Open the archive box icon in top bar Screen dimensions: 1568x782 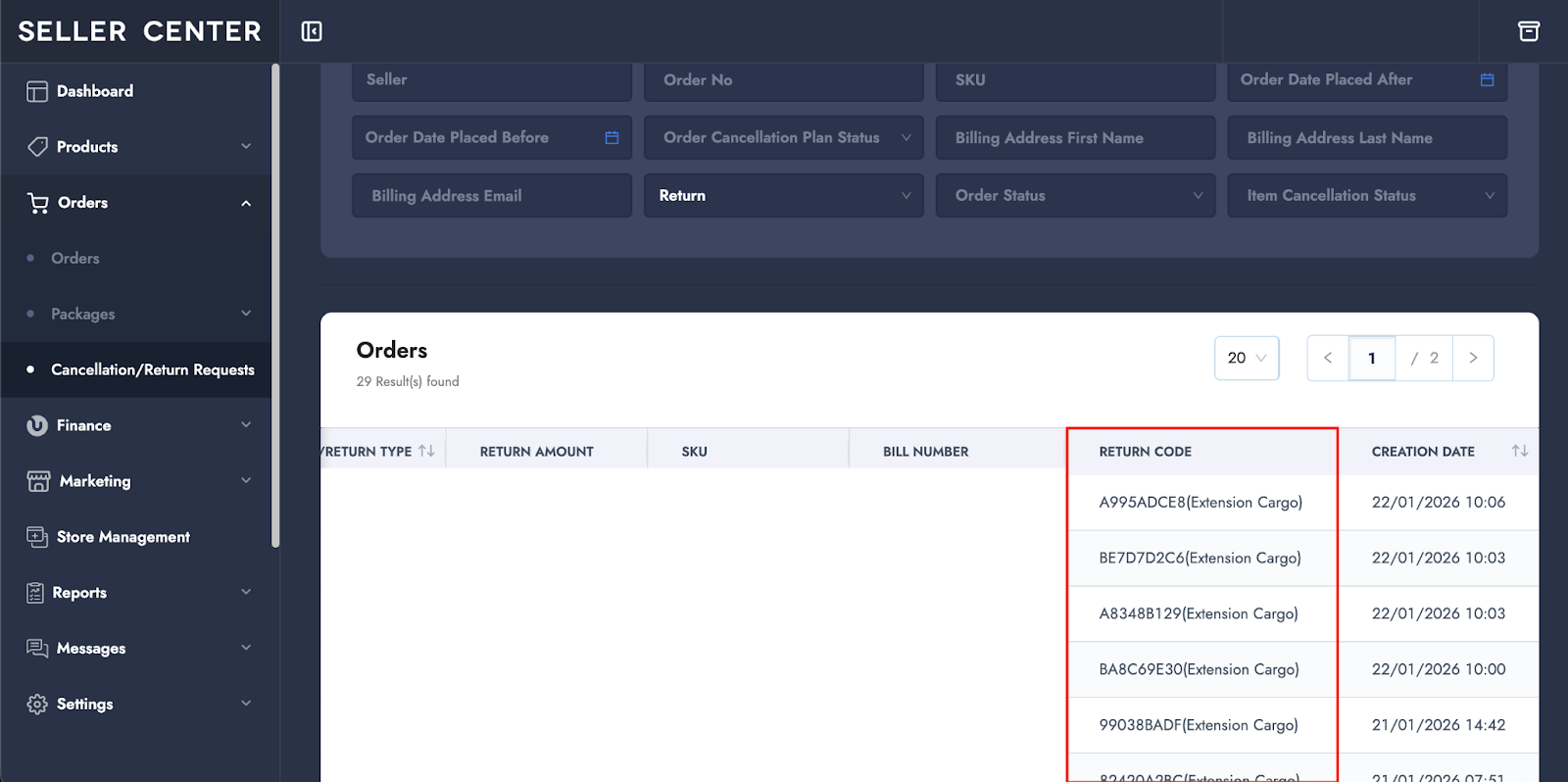1528,31
